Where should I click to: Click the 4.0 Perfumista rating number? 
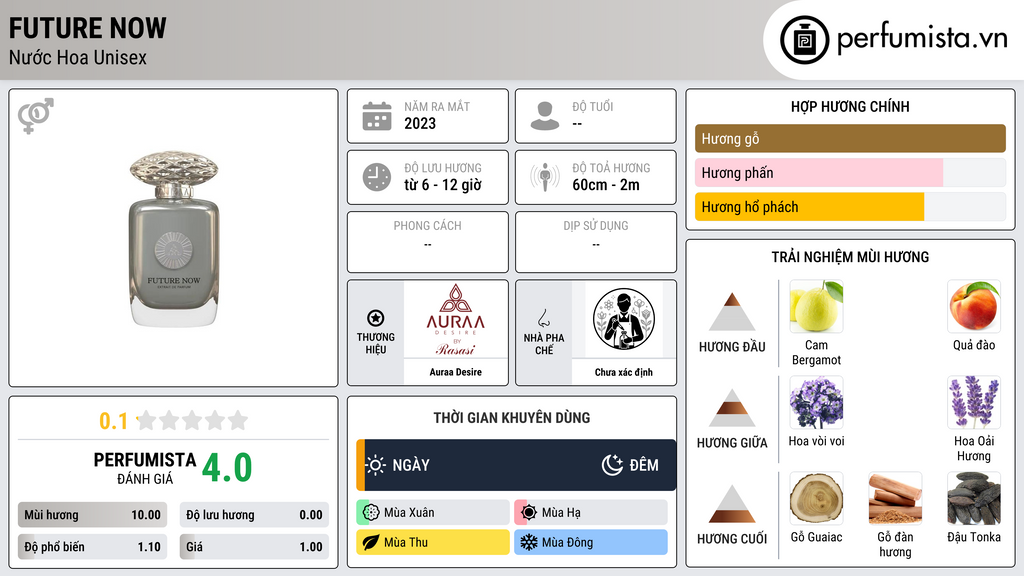click(227, 468)
